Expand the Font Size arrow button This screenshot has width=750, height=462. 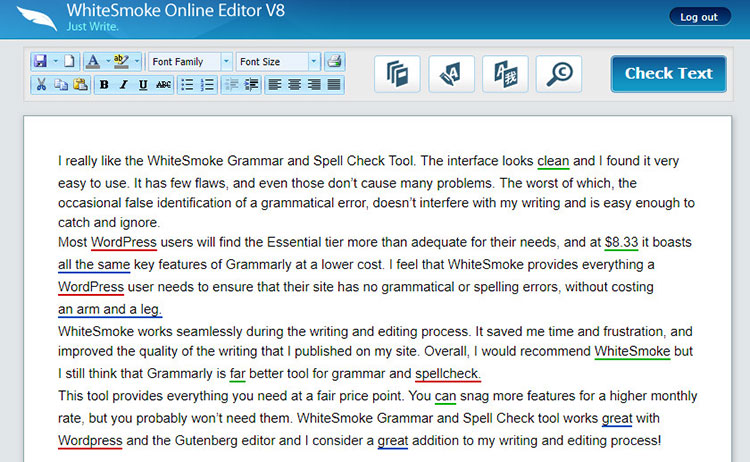tap(314, 62)
